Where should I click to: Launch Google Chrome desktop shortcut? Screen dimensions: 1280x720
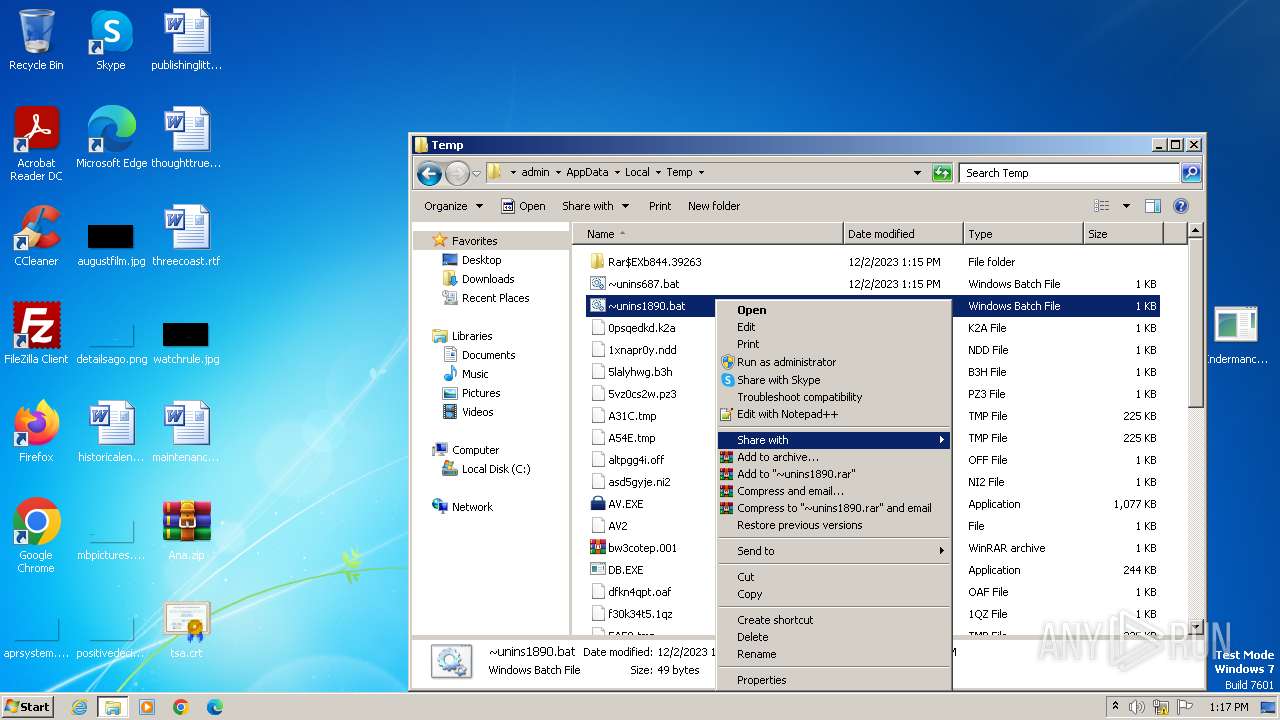click(36, 536)
